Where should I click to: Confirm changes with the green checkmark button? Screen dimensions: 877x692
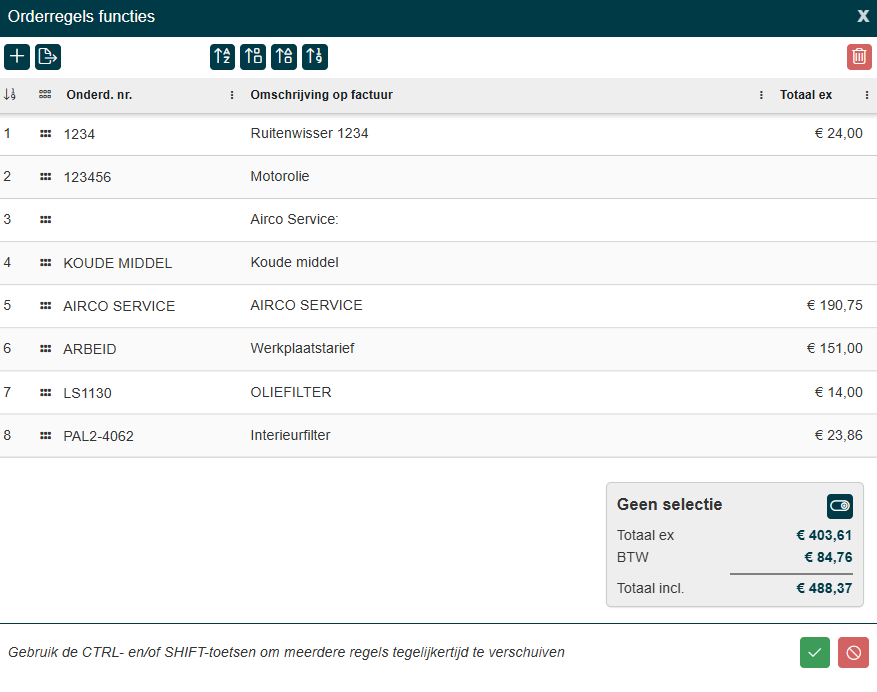pos(815,653)
